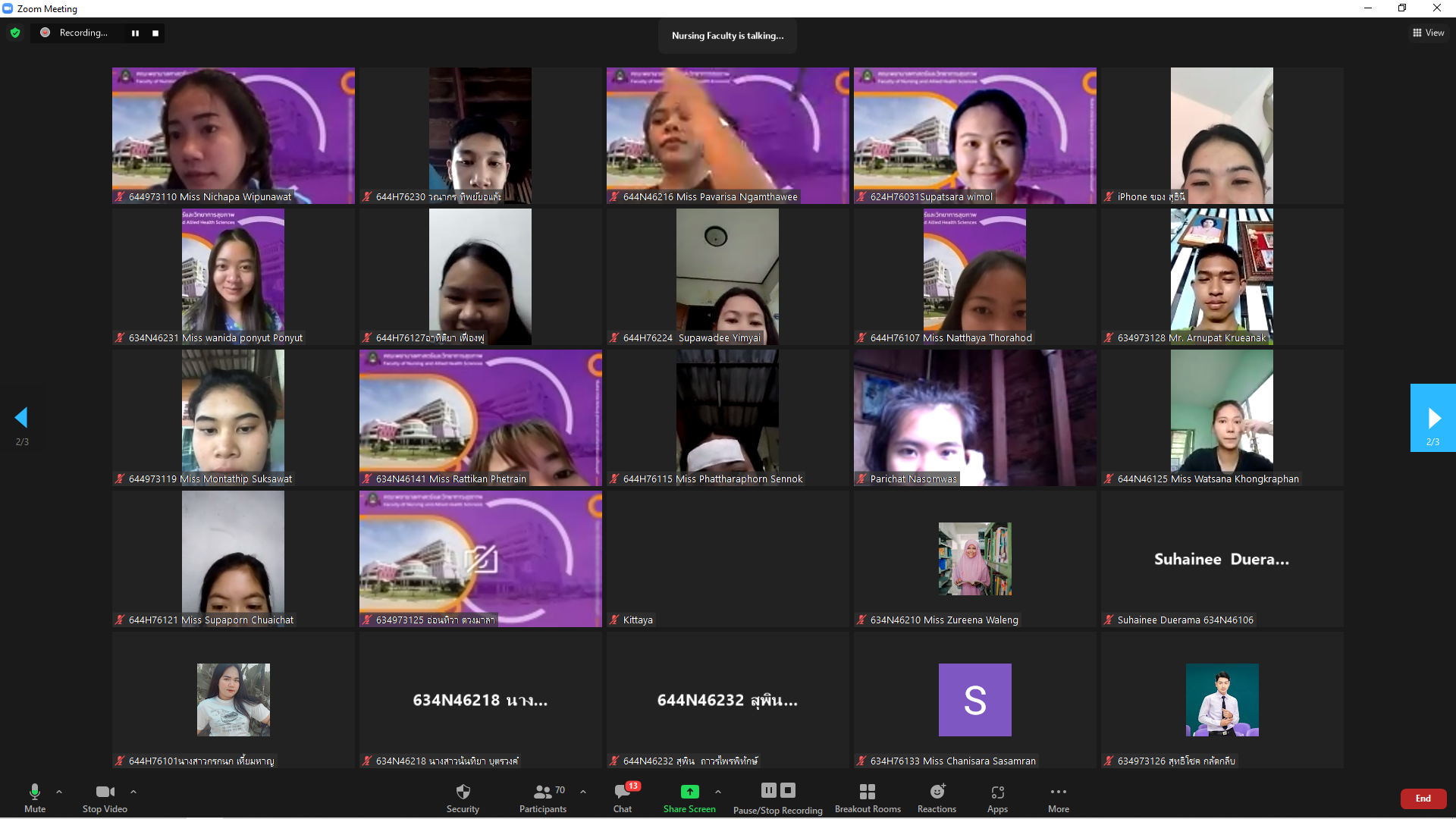Image resolution: width=1456 pixels, height=819 pixels.
Task: Select Miss Zureena Waleng's video tile
Action: pos(974,559)
